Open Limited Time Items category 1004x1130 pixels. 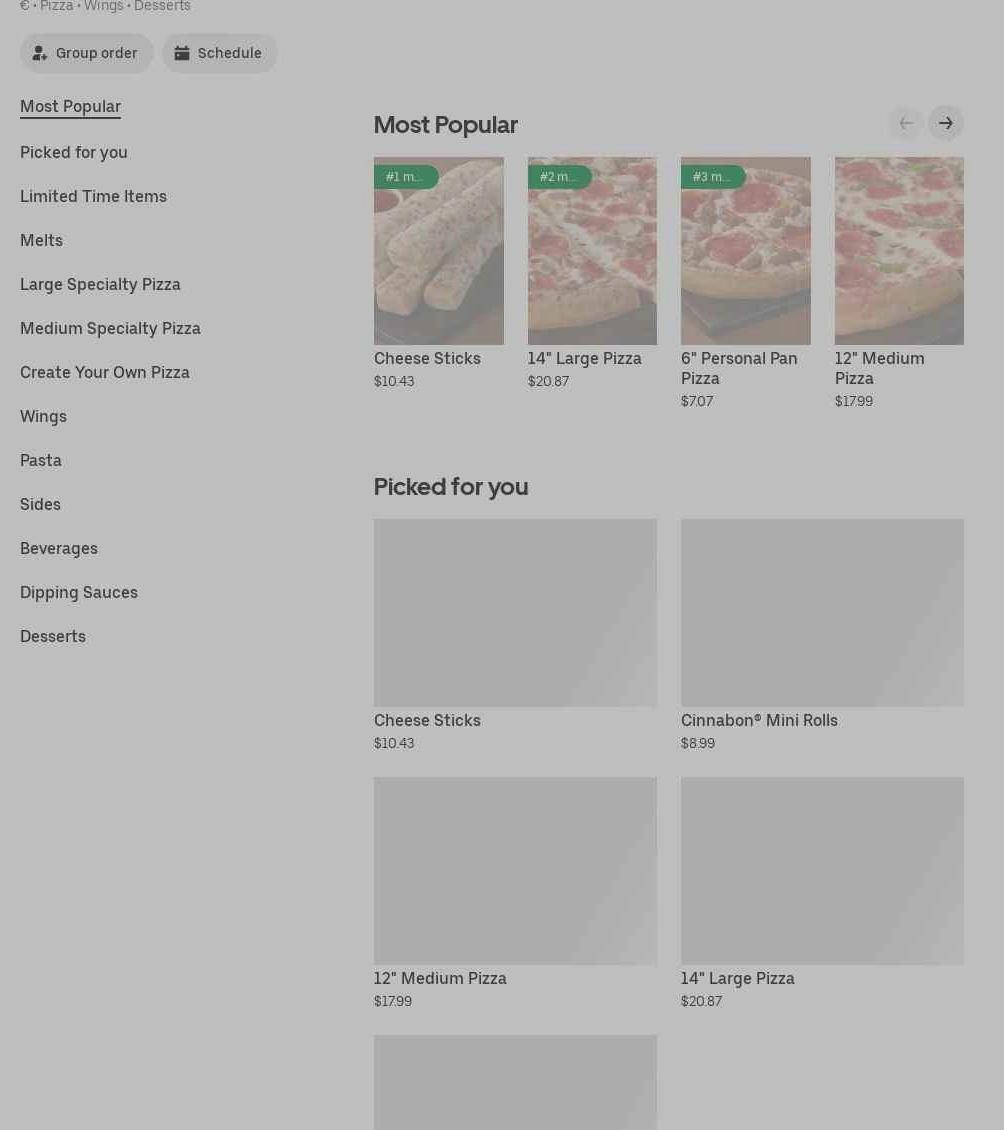point(93,196)
